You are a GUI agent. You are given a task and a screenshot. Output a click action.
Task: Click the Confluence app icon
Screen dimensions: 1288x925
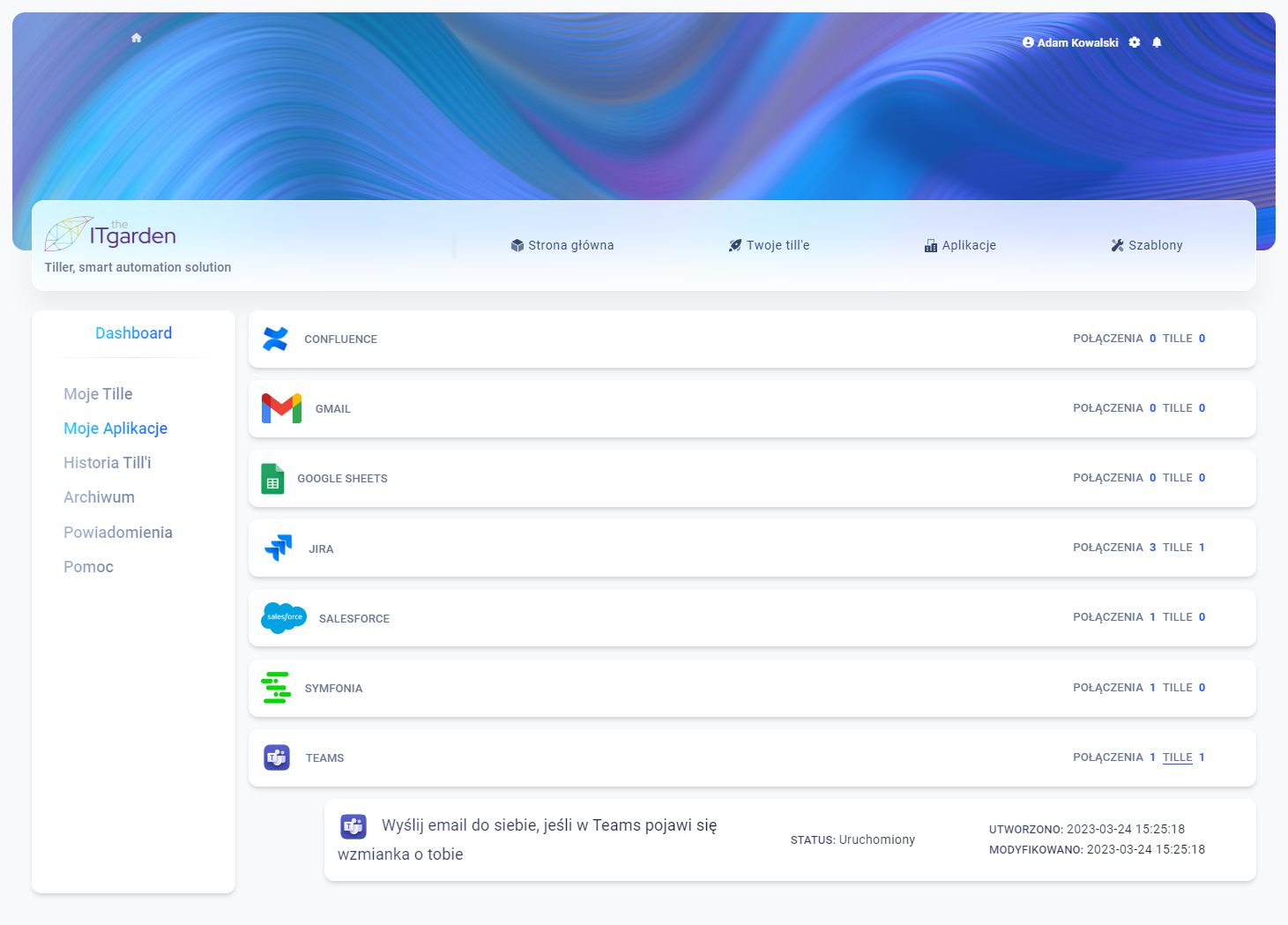tap(276, 339)
